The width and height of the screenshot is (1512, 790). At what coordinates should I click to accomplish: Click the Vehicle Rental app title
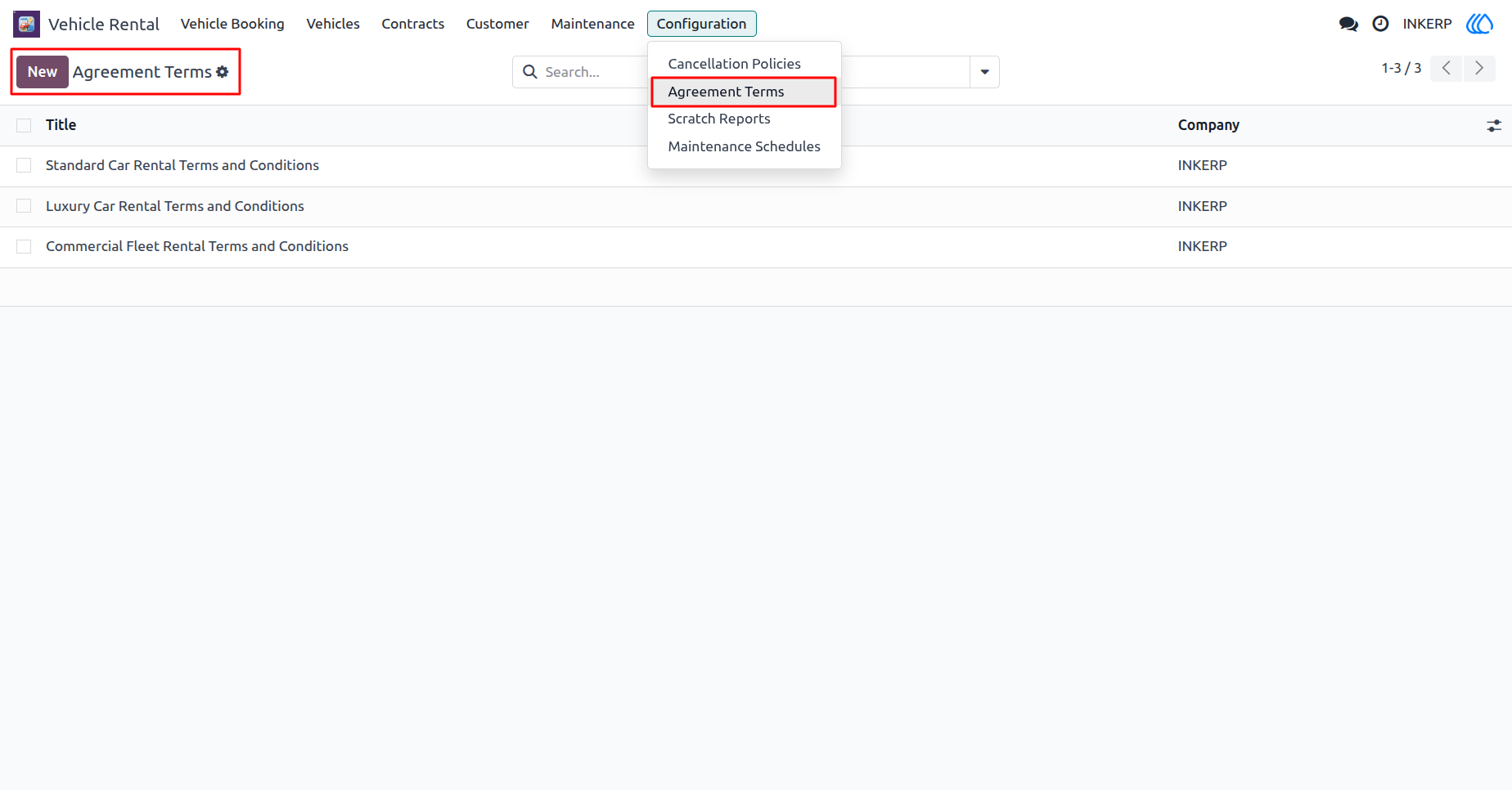point(104,25)
